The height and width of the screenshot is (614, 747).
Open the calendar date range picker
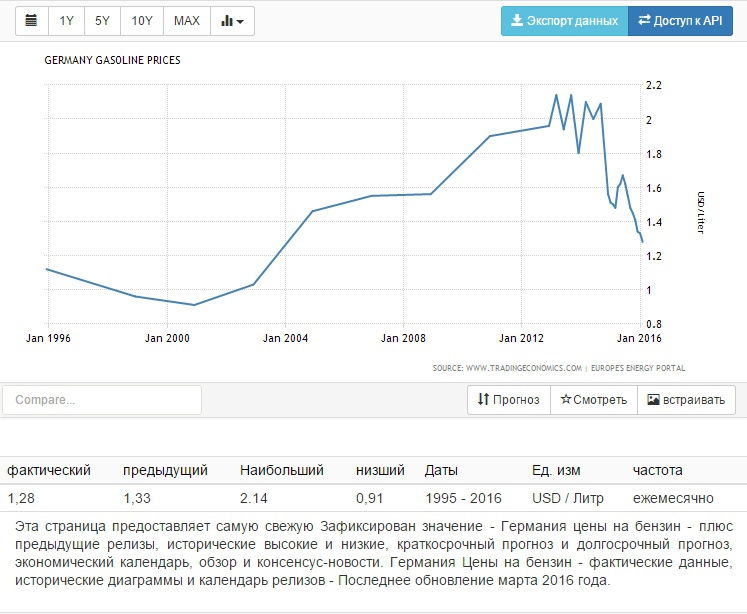(x=31, y=21)
